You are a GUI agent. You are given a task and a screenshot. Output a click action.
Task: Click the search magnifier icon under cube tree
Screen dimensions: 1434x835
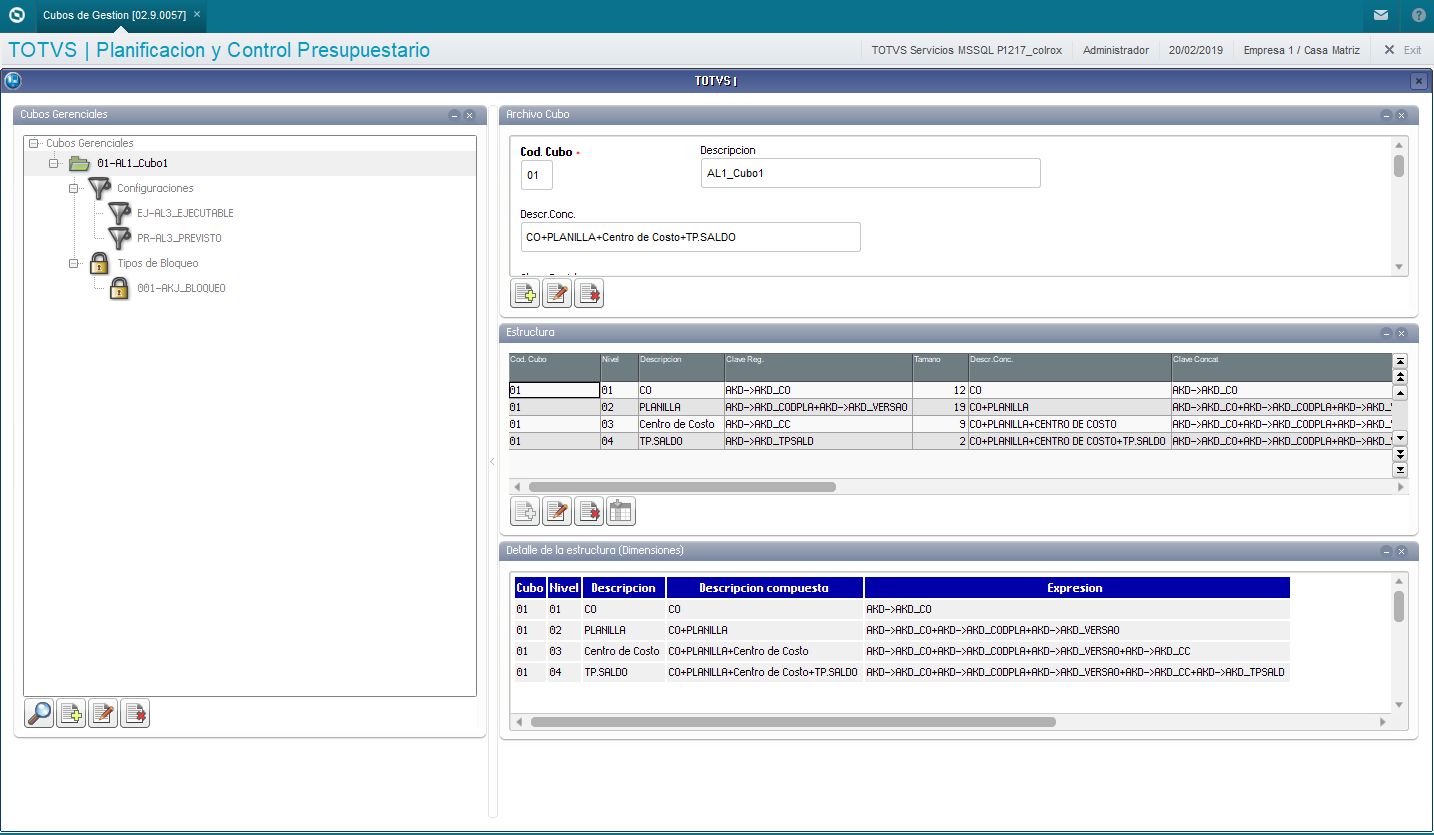(x=39, y=714)
